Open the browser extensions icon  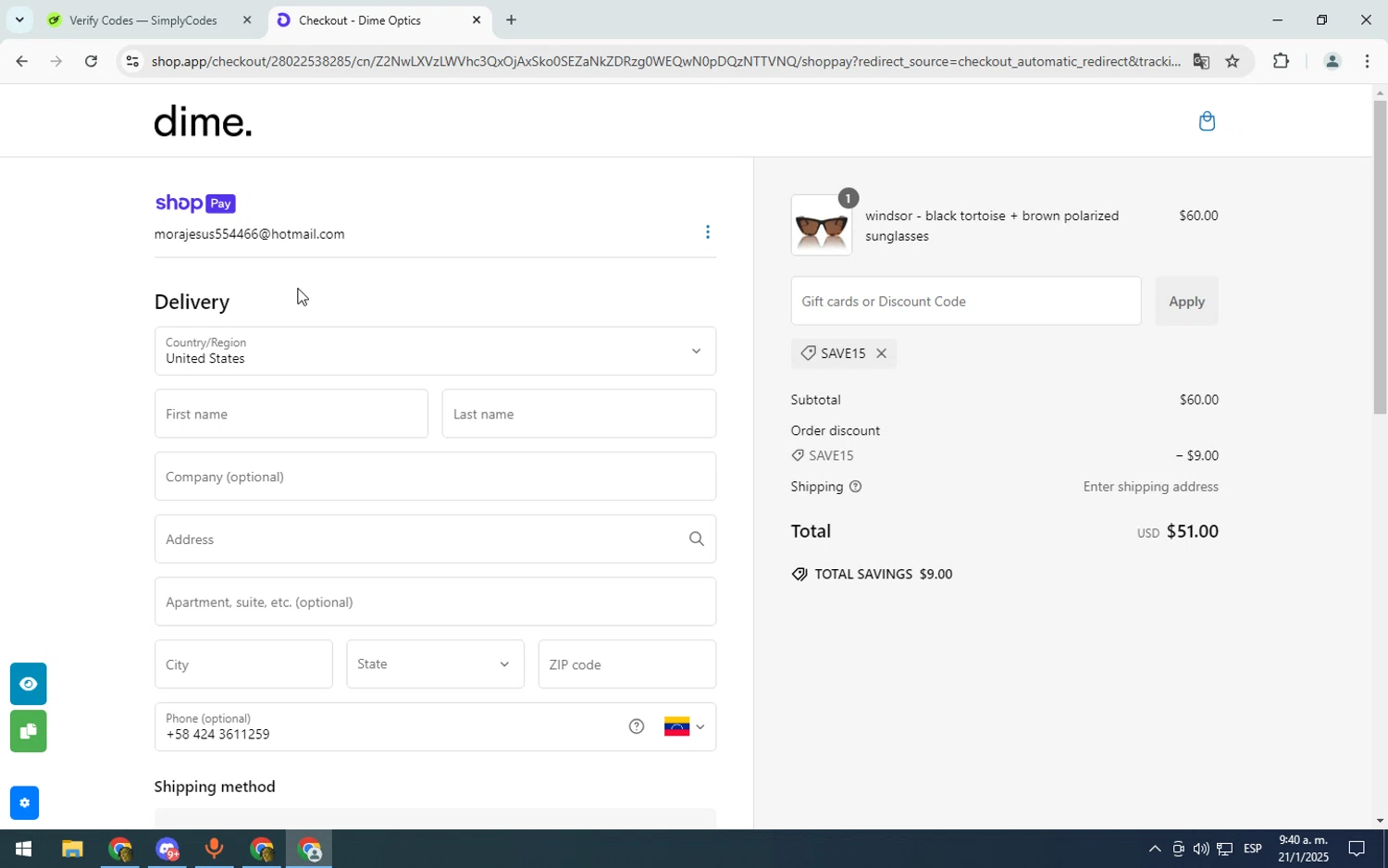[1281, 62]
